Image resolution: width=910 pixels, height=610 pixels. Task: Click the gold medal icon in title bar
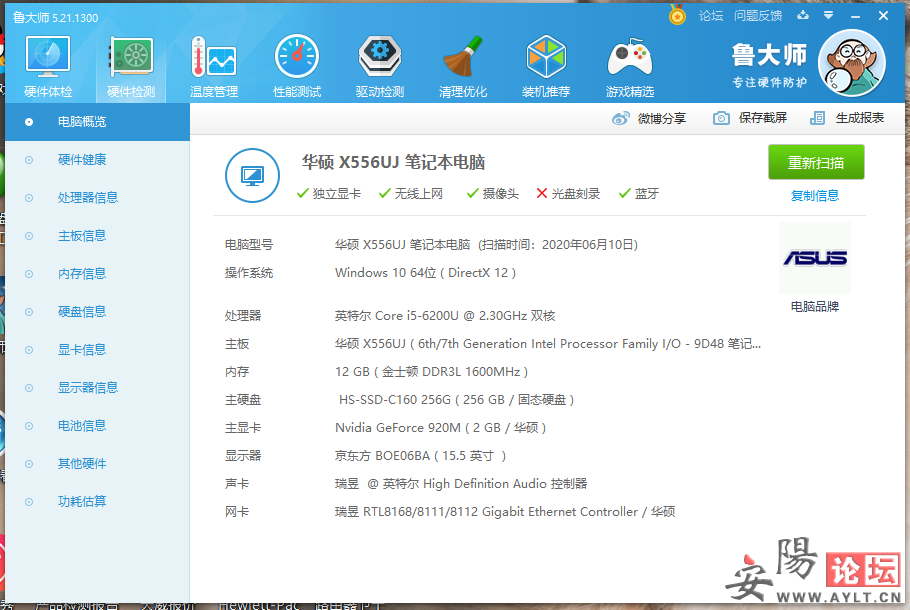(677, 15)
